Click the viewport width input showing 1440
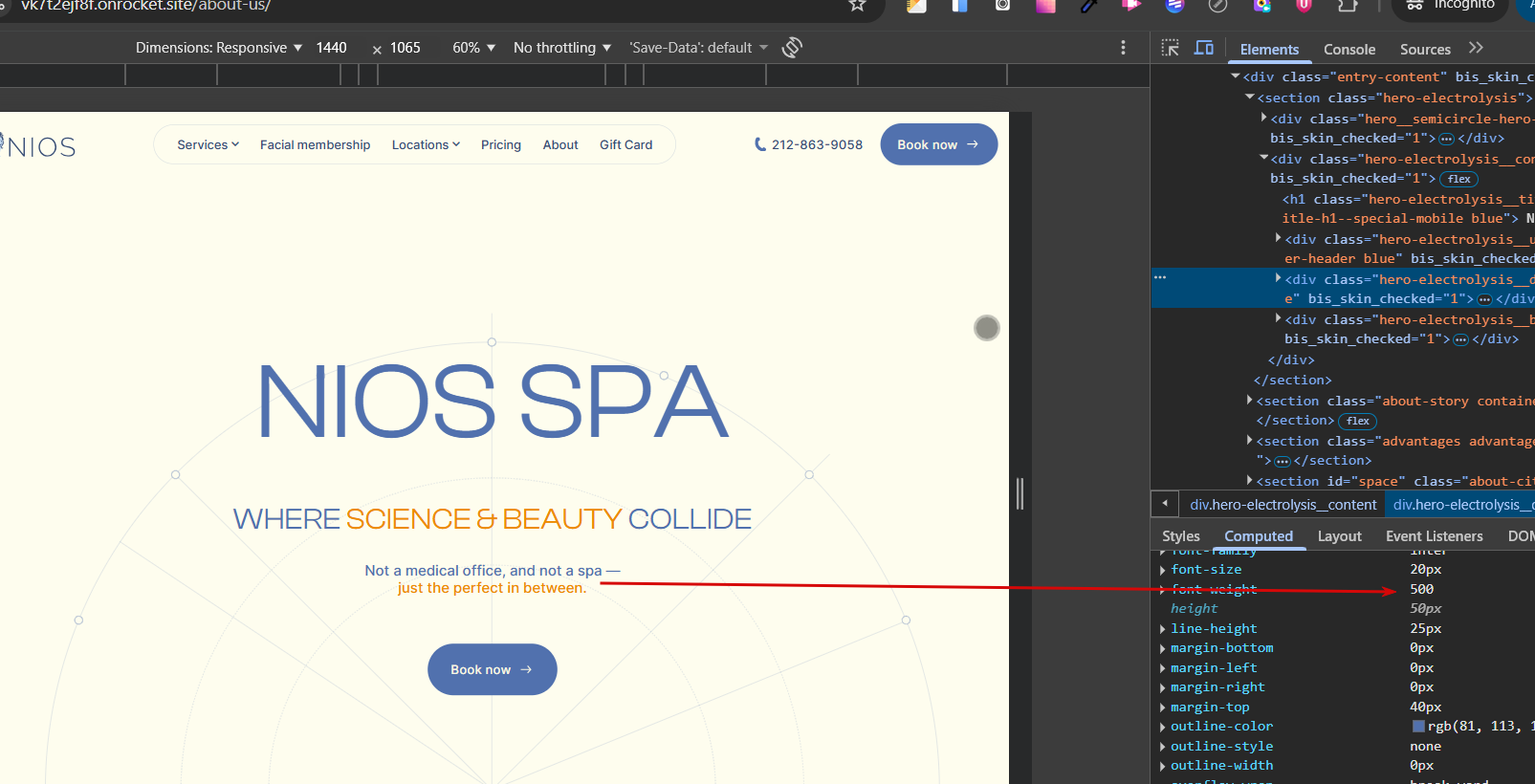The image size is (1535, 784). [332, 48]
